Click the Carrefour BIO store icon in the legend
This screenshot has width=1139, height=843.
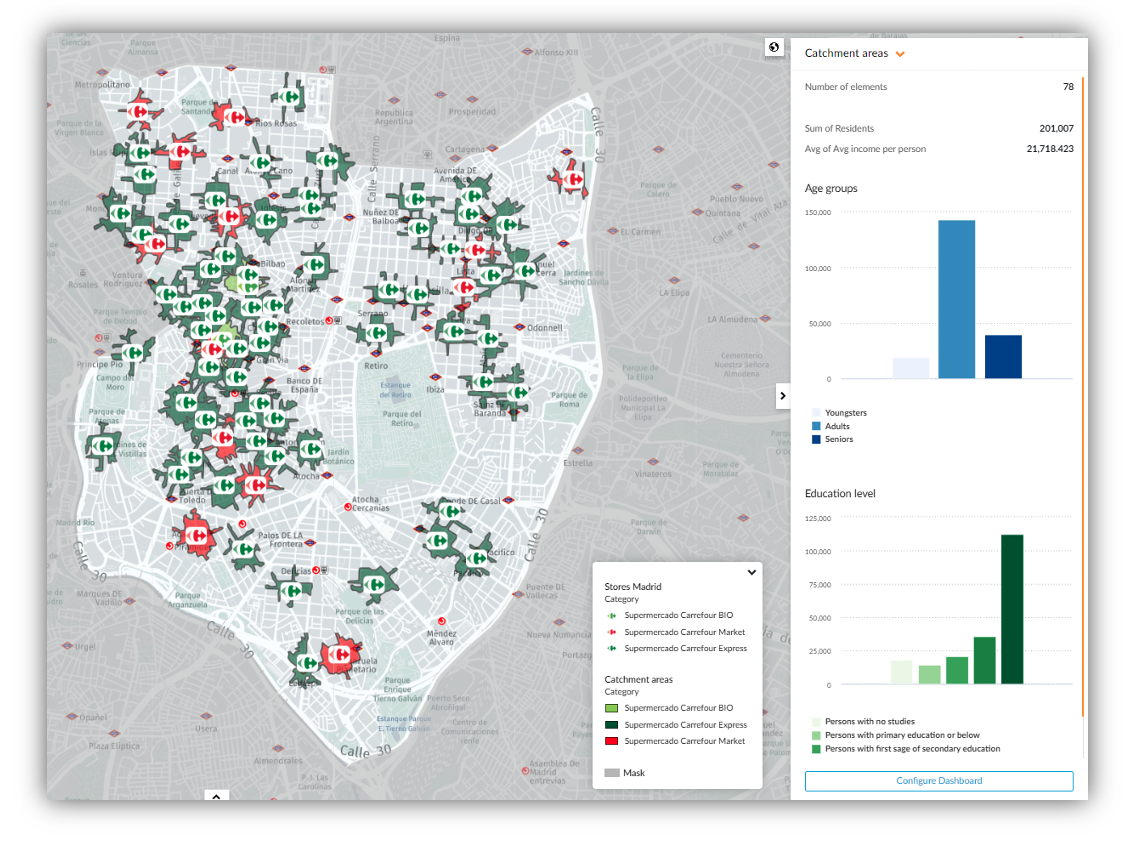(612, 615)
